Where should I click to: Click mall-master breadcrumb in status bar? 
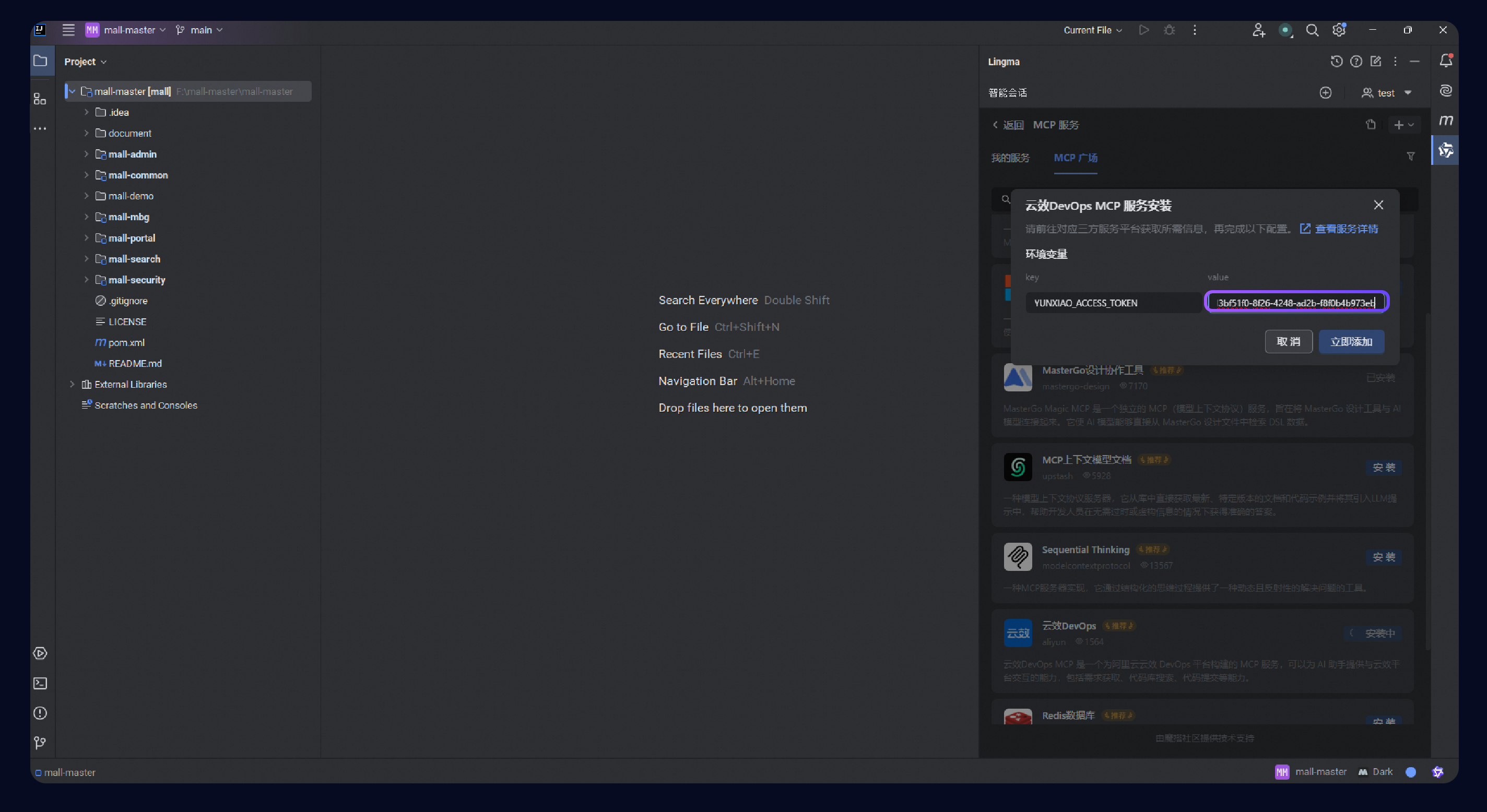[65, 772]
